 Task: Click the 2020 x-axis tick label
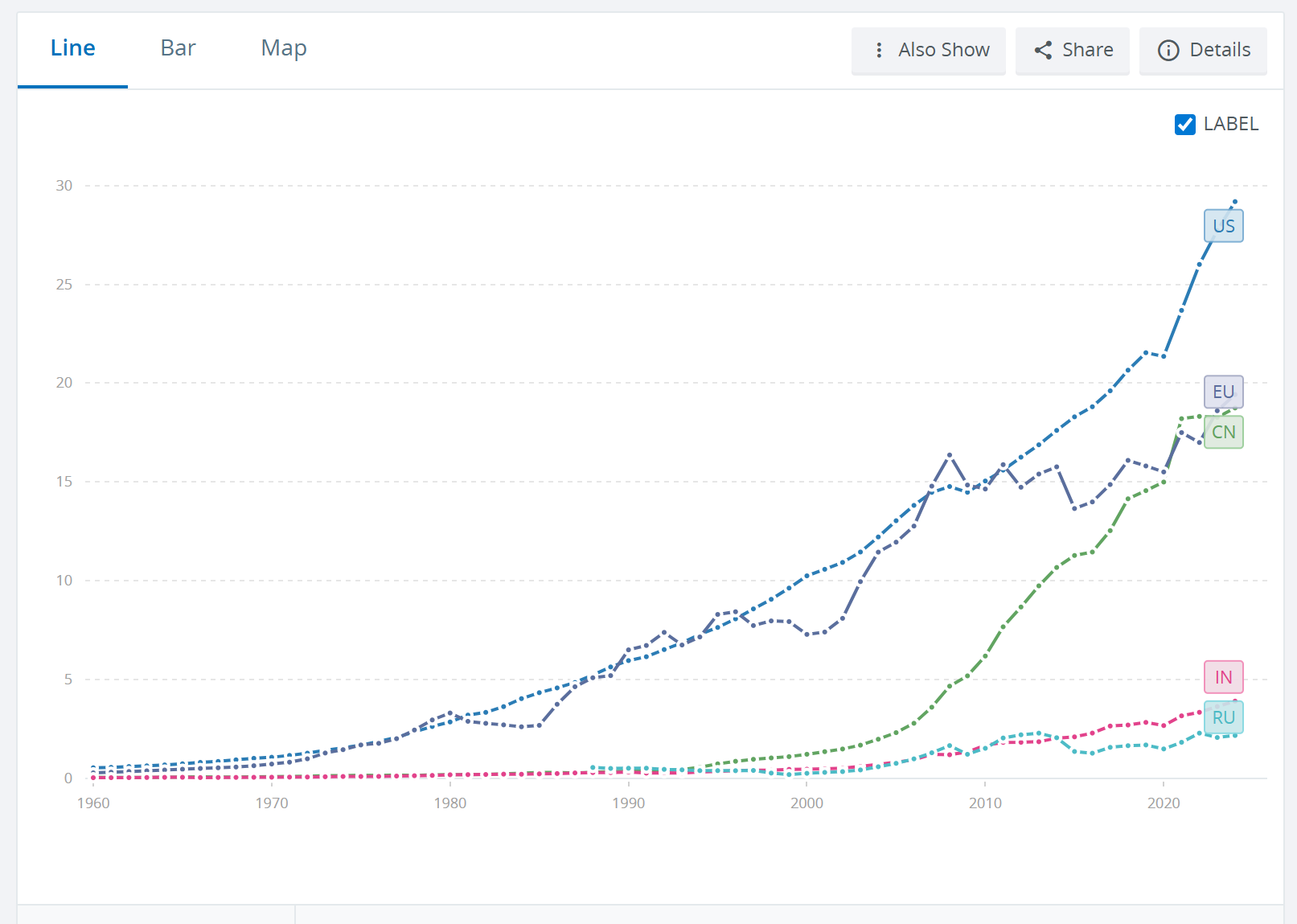1163,803
